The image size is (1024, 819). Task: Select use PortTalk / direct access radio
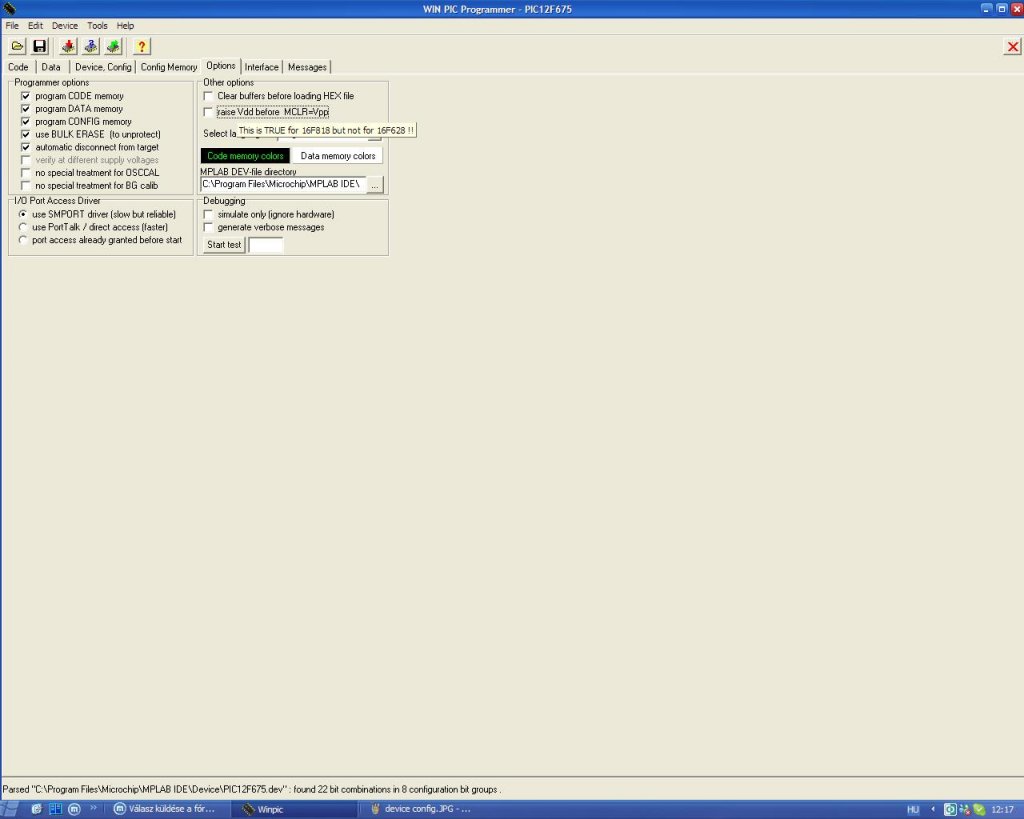23,227
